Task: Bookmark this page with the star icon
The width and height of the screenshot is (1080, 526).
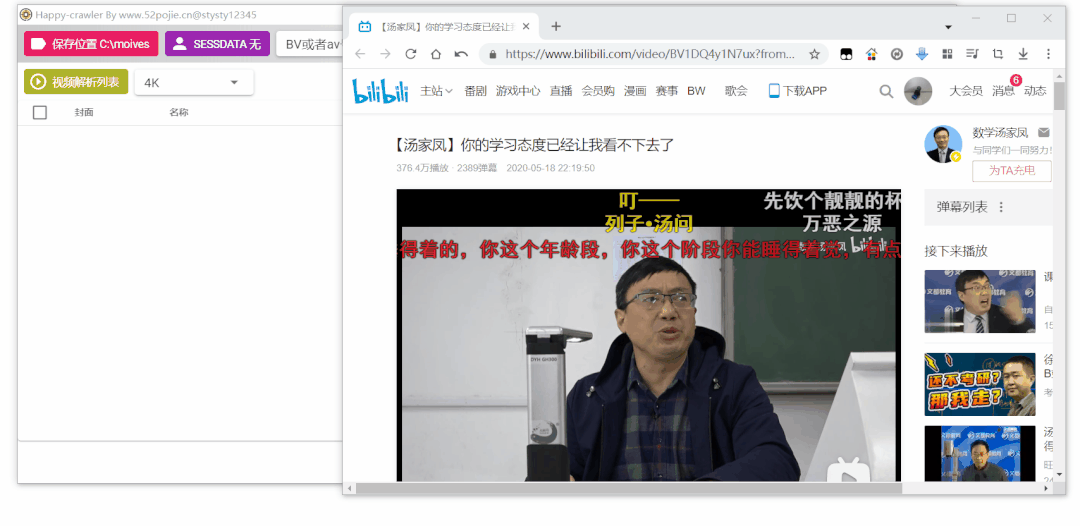Action: (814, 54)
